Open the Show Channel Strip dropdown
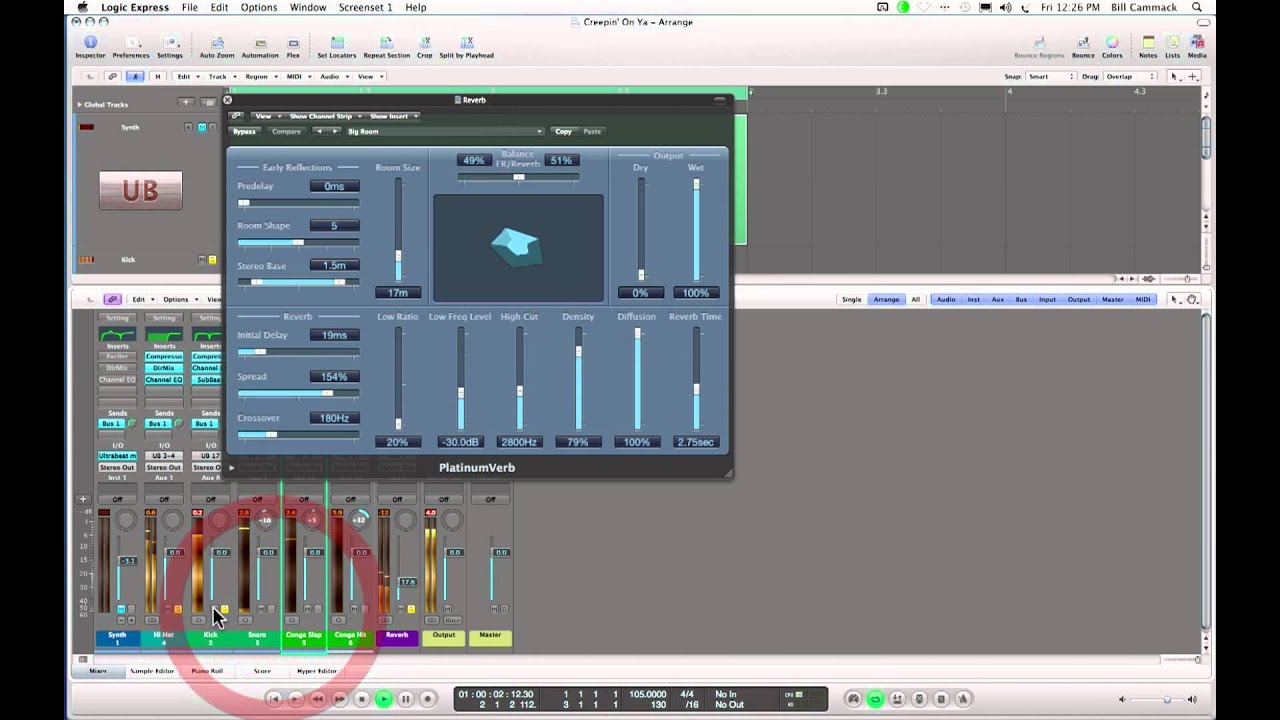This screenshot has height=720, width=1280. coord(324,116)
